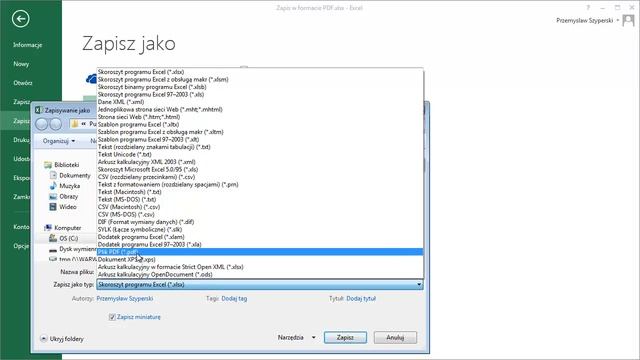Click Dodaj tag link

(234, 299)
